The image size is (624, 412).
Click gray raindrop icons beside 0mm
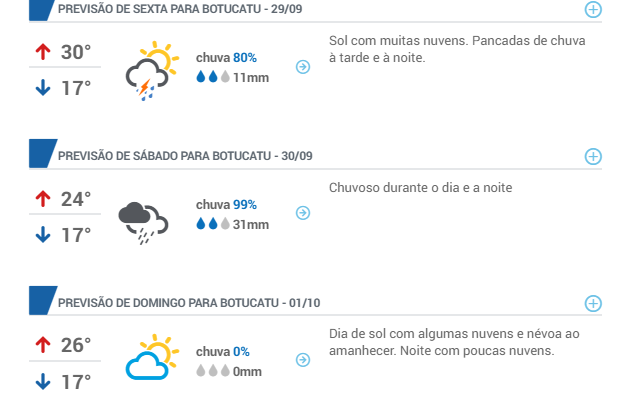point(213,371)
